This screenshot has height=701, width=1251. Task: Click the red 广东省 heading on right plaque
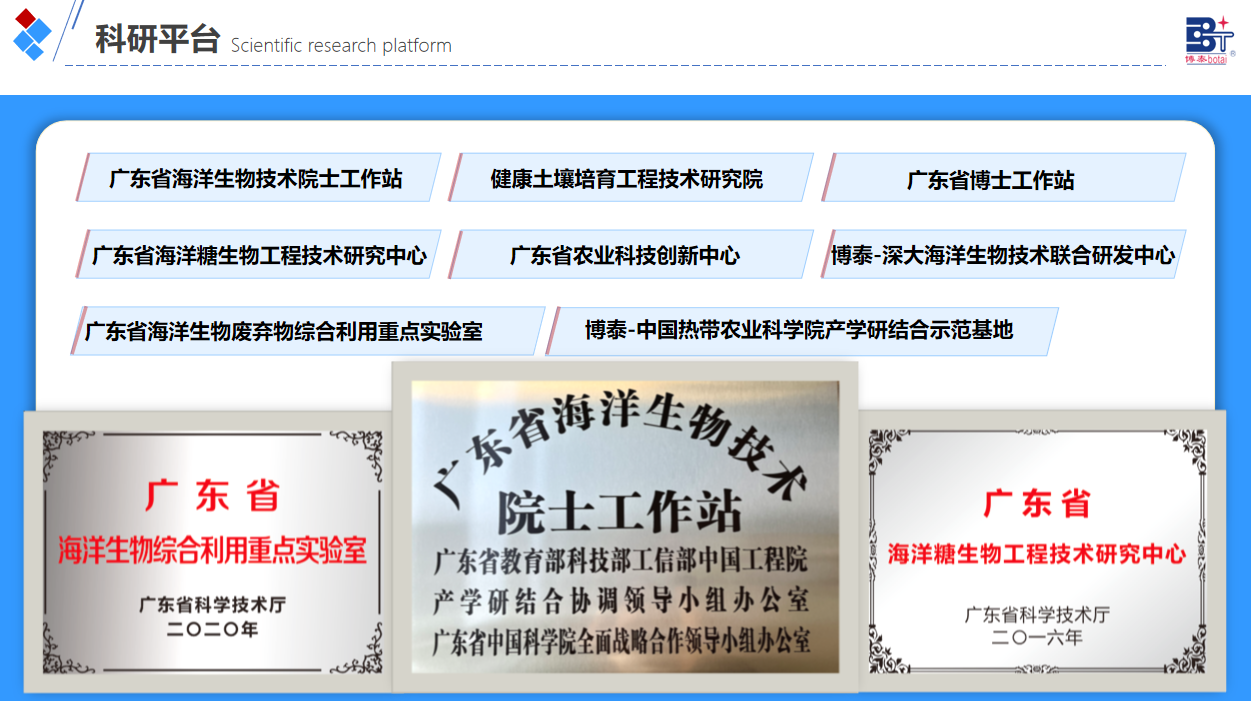pyautogui.click(x=1037, y=502)
